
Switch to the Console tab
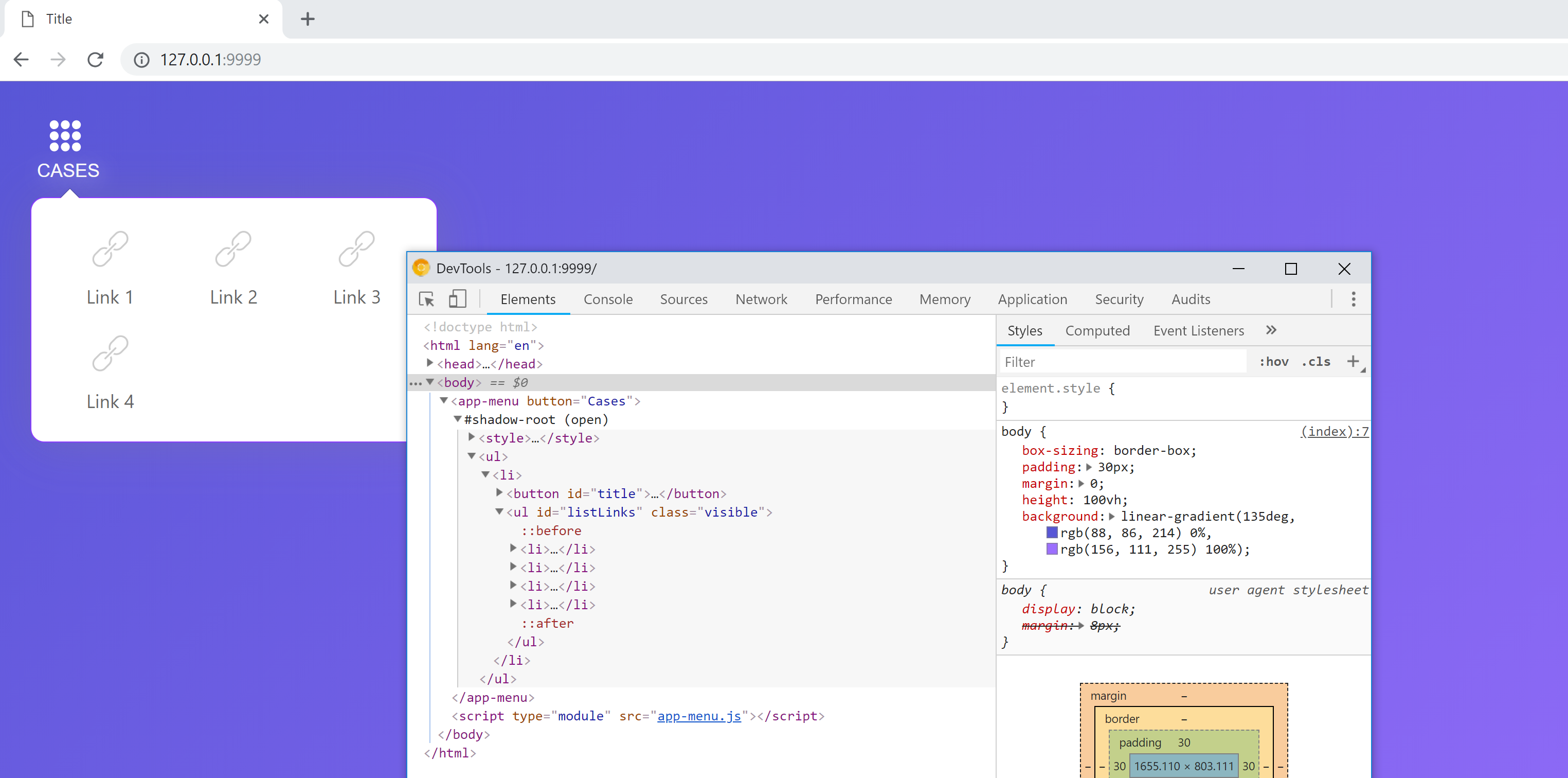(x=608, y=299)
